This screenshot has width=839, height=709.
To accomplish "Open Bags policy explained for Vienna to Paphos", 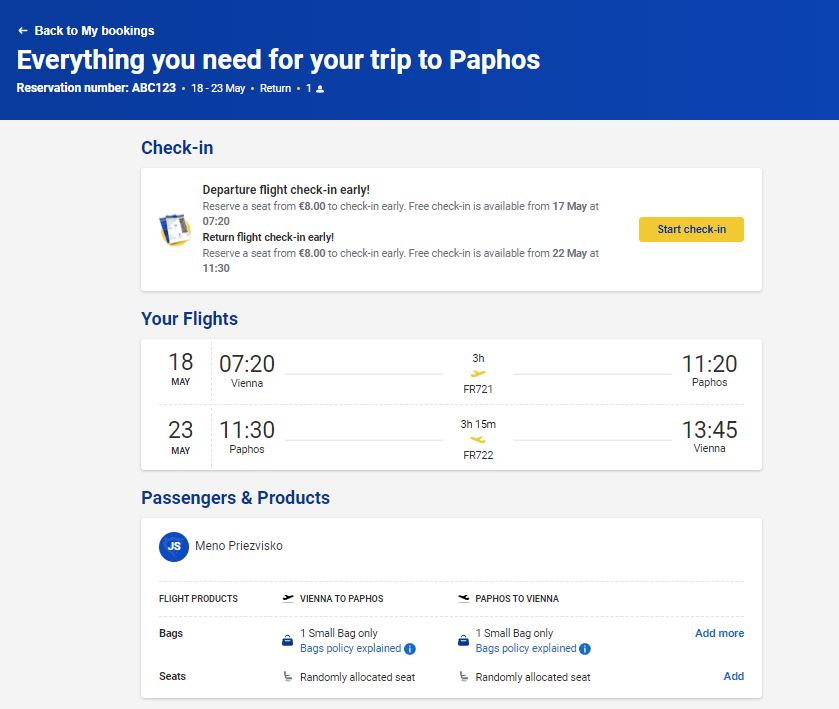I will 350,649.
